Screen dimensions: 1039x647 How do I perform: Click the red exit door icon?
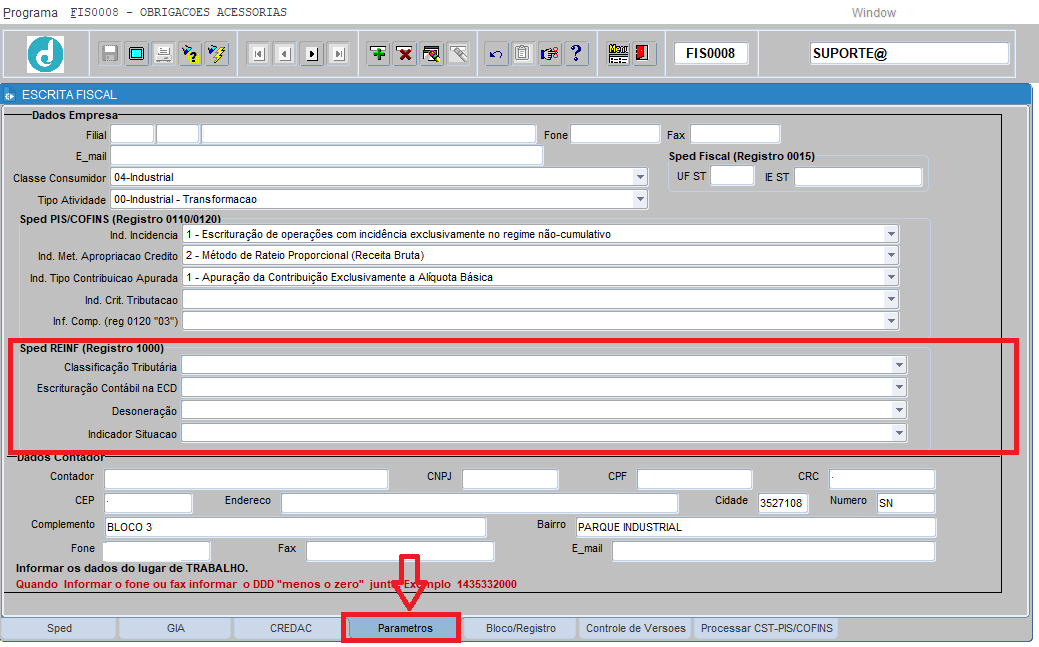[x=644, y=54]
